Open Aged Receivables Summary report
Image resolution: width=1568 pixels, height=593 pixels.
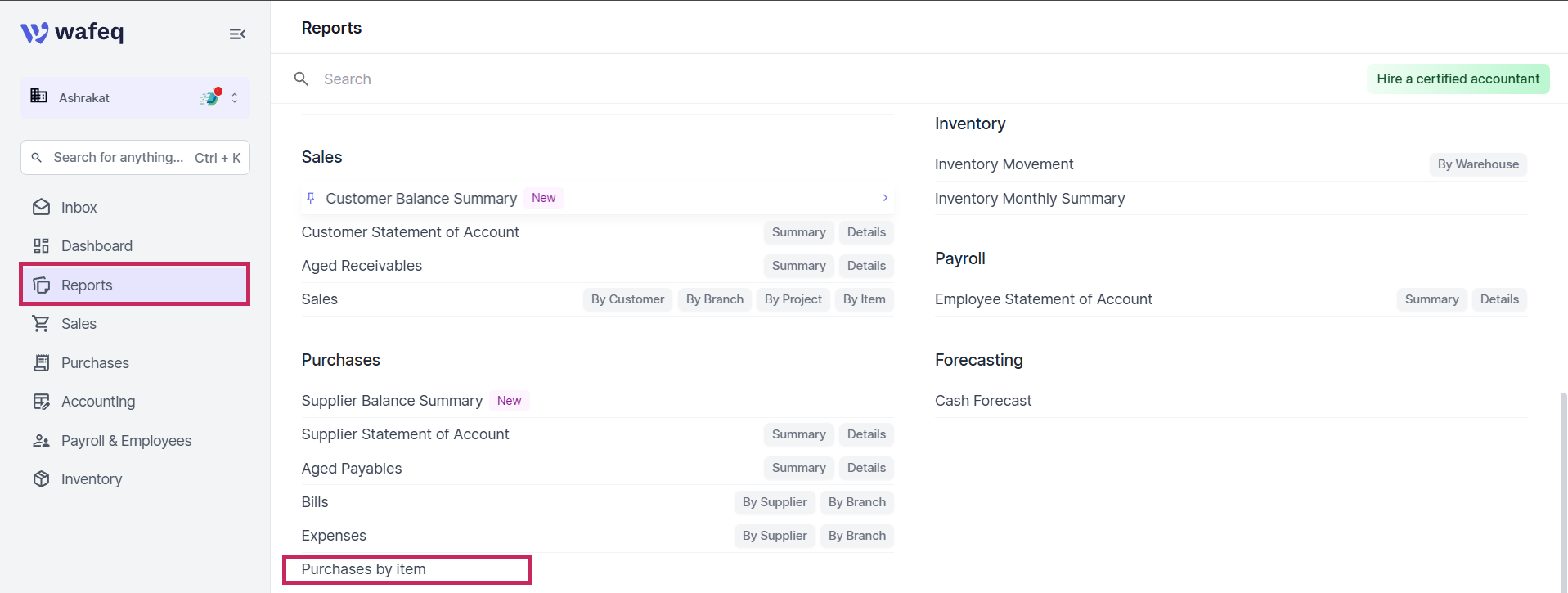click(798, 266)
